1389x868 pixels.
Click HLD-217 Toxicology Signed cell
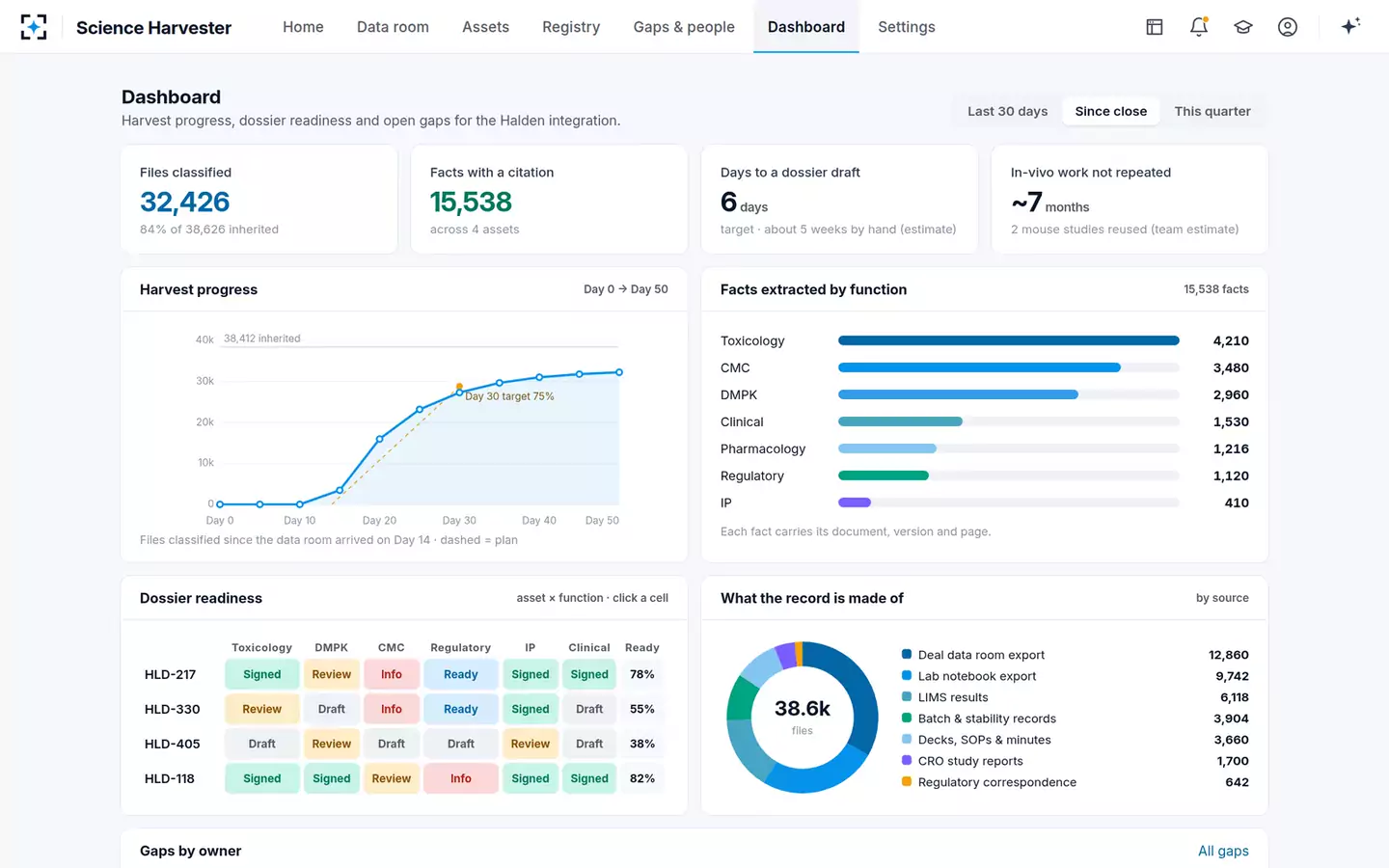click(x=262, y=674)
